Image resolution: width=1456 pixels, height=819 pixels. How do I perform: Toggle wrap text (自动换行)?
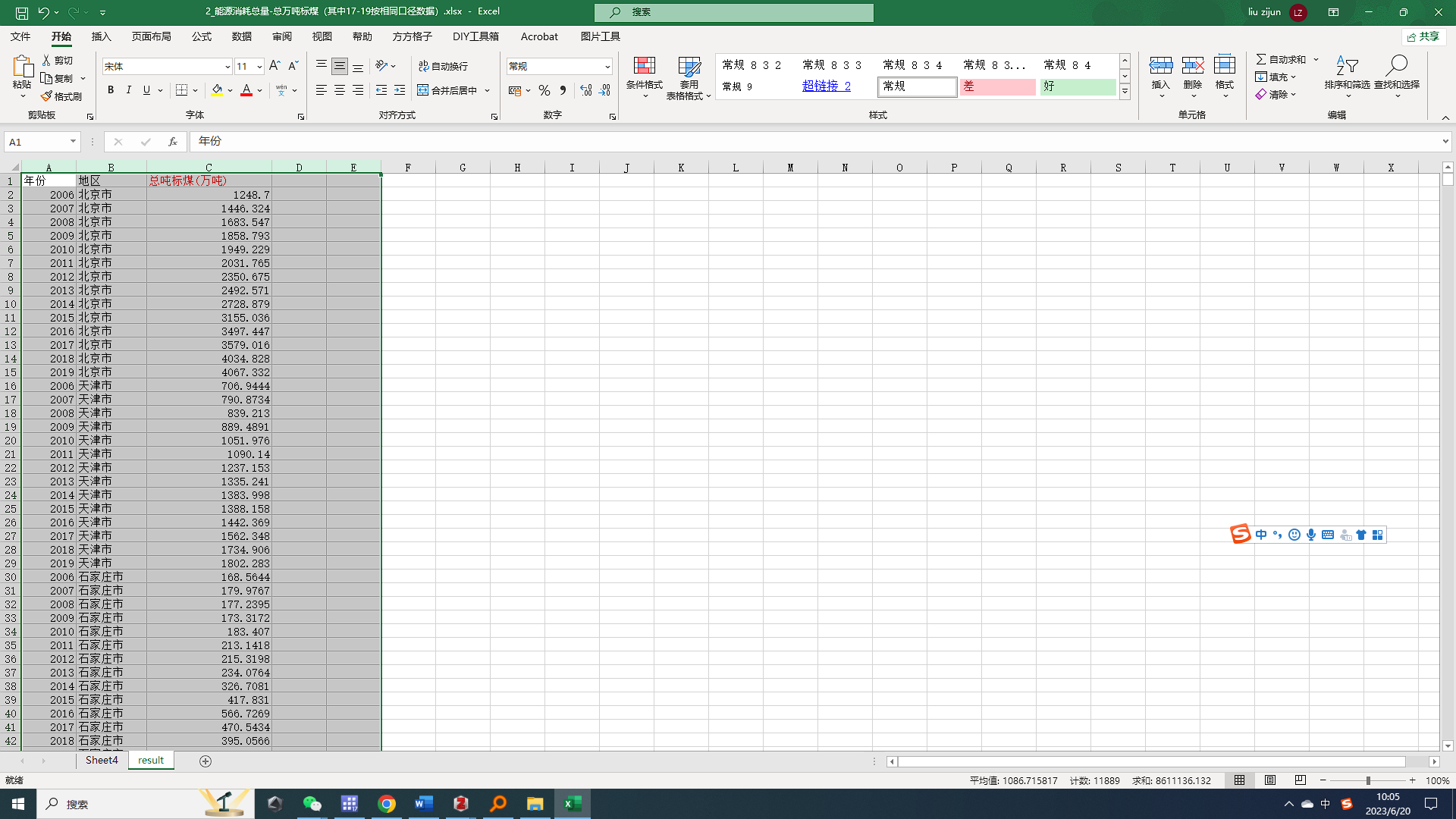coord(443,66)
